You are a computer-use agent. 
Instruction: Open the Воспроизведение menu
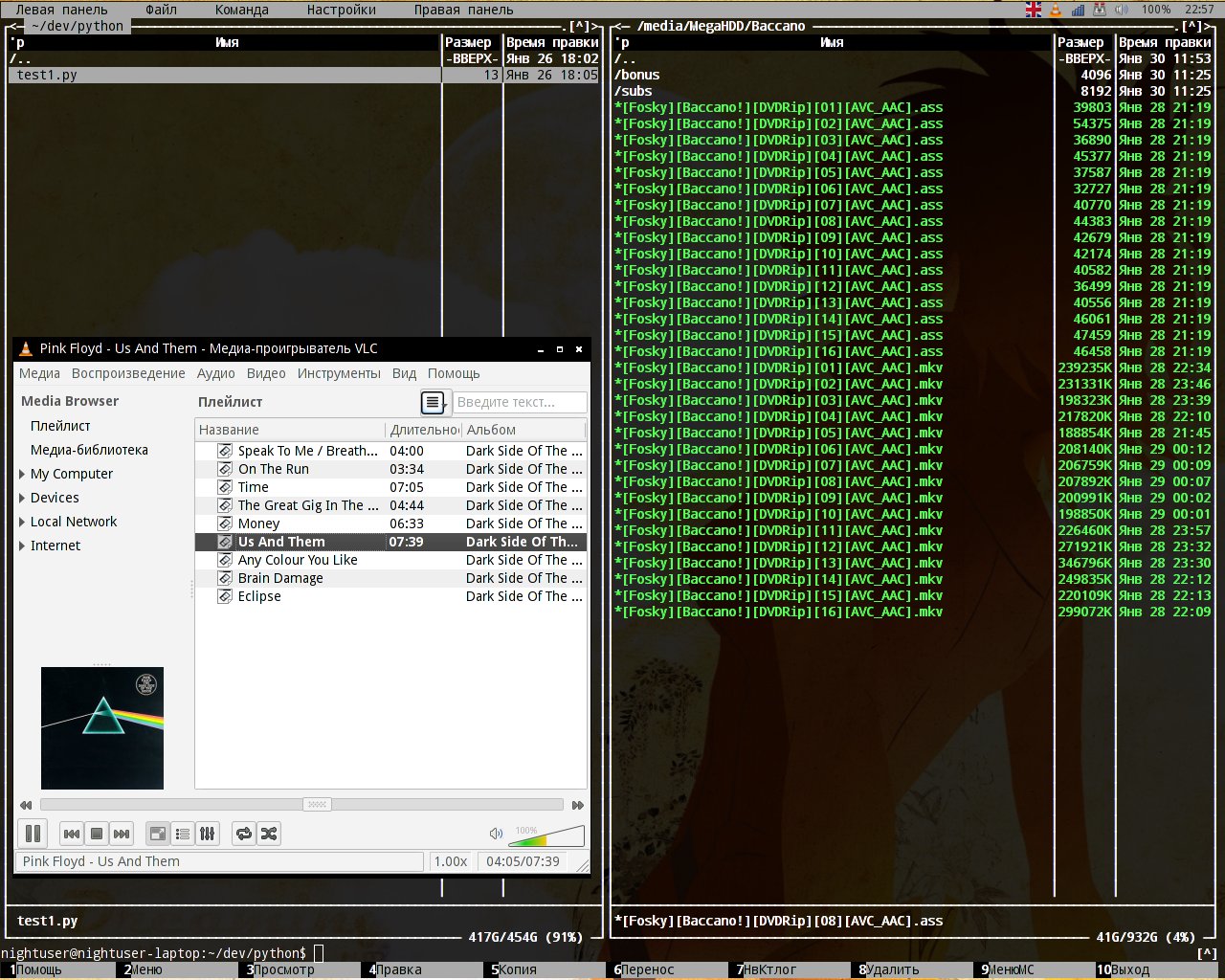[128, 373]
